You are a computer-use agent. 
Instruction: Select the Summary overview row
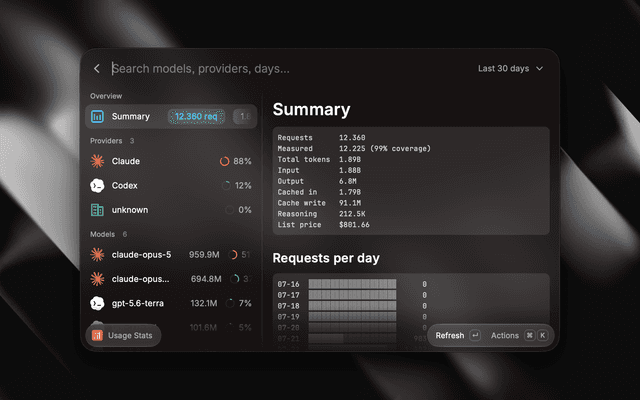pyautogui.click(x=171, y=116)
